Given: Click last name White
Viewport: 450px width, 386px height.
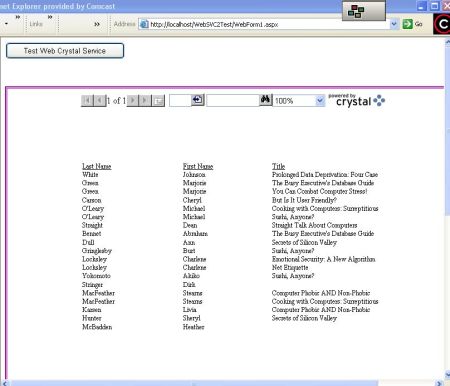Looking at the screenshot, I should point(90,175).
